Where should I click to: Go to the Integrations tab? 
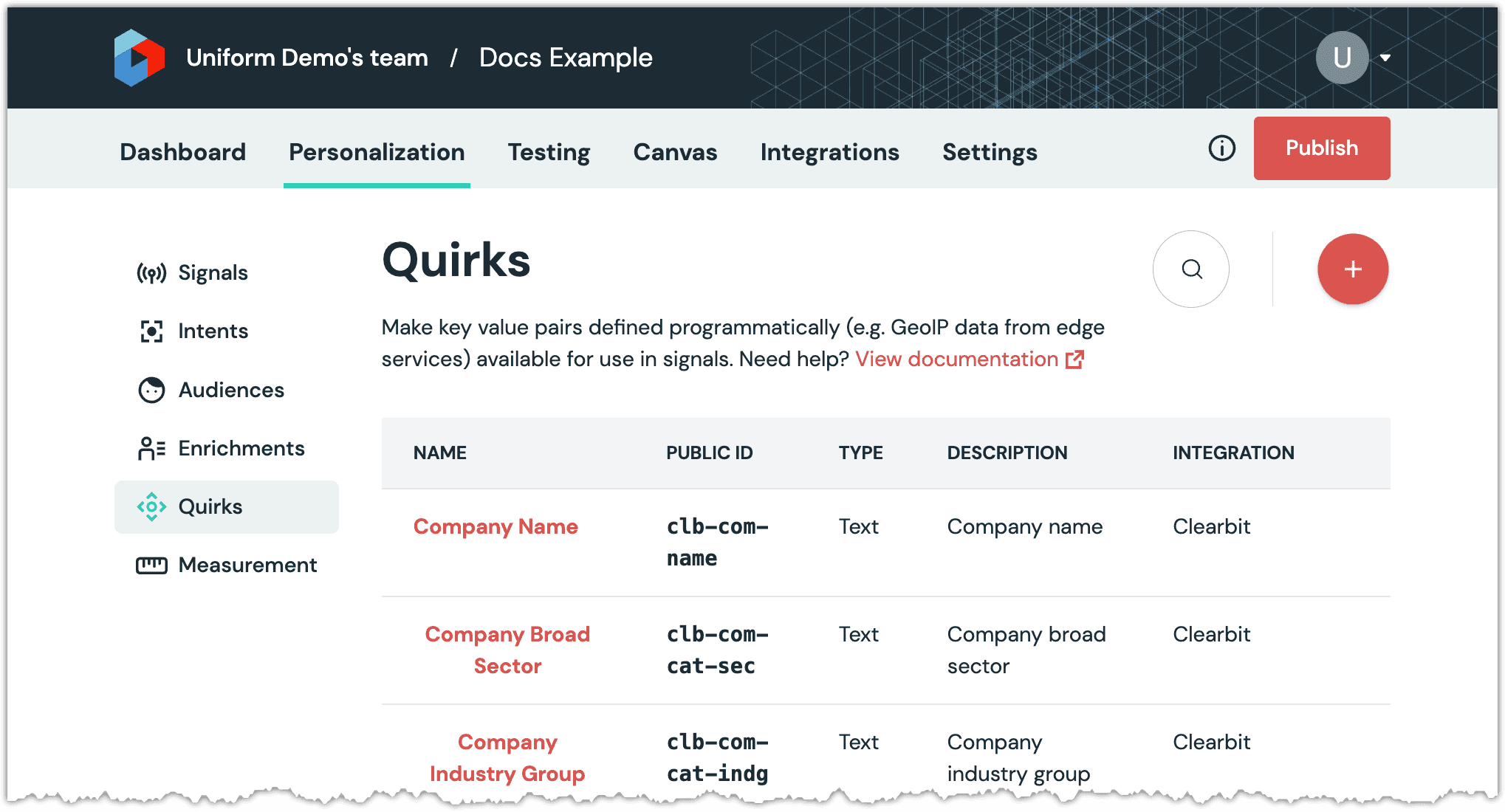click(829, 152)
